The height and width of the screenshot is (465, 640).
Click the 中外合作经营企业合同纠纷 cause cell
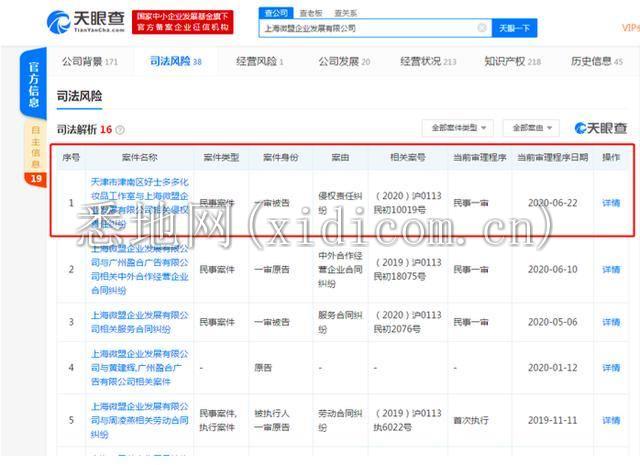(340, 269)
